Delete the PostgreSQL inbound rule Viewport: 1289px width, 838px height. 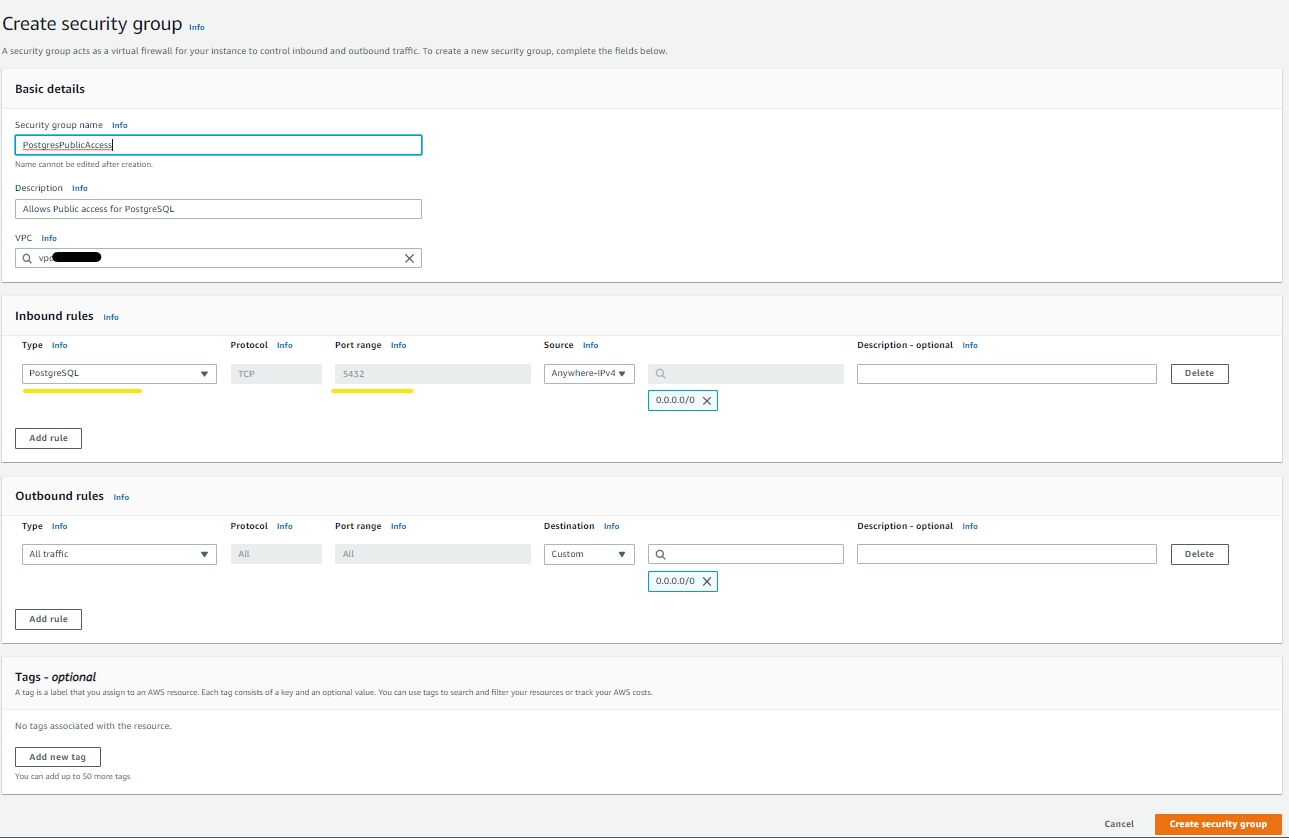[1199, 374]
